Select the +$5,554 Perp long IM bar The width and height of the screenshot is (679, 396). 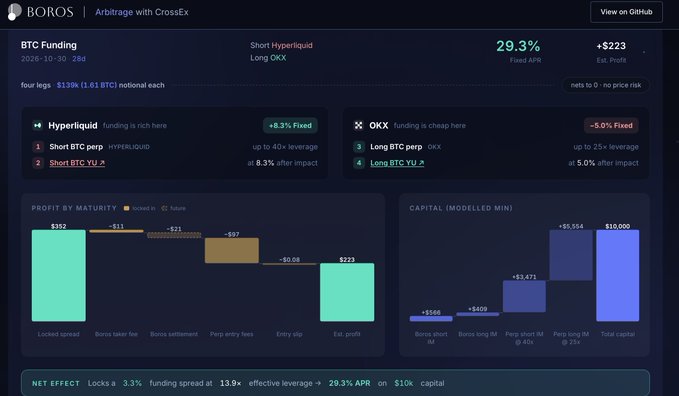tap(571, 255)
